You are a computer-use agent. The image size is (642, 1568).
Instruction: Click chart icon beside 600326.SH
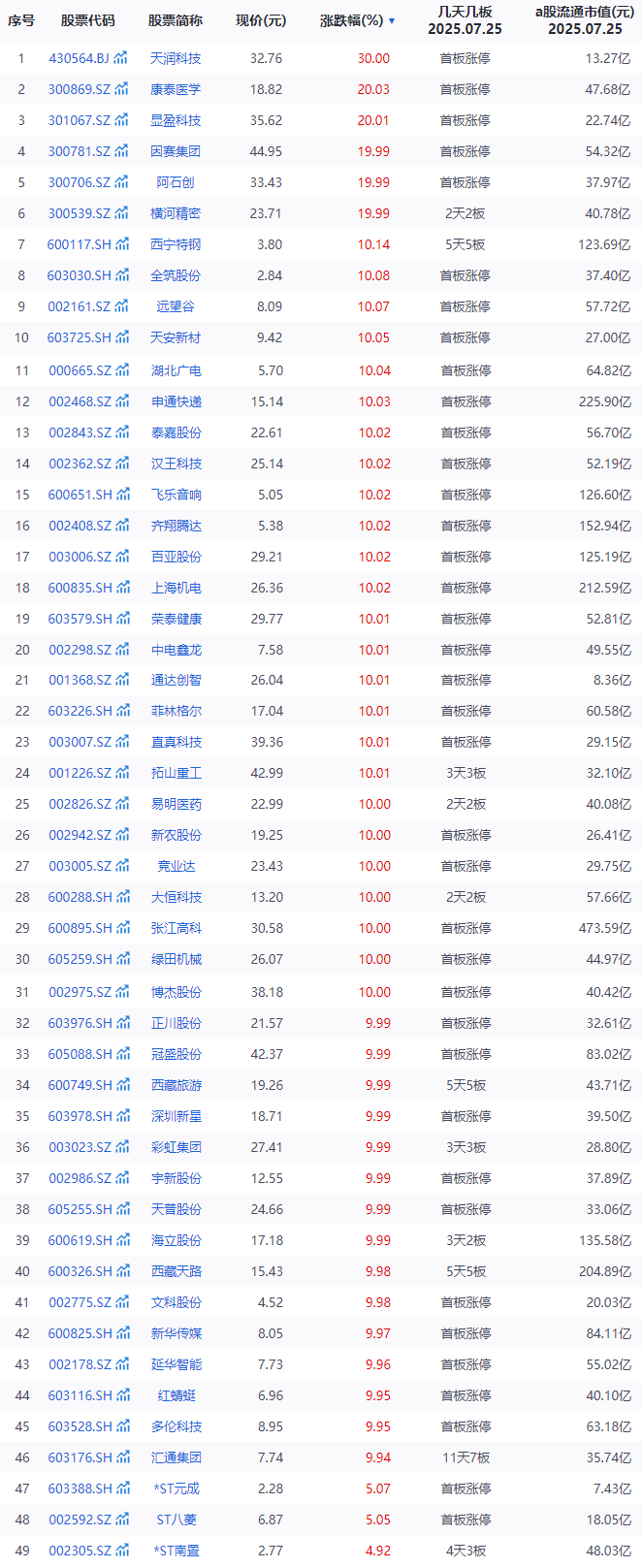coord(122,1271)
